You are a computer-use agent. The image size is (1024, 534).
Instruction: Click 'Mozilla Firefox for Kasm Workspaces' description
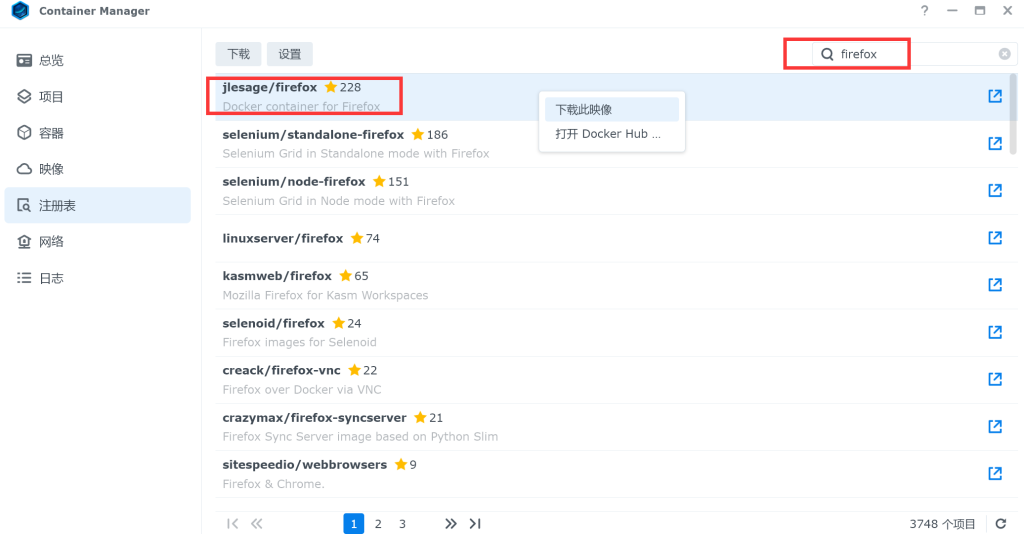click(x=325, y=295)
